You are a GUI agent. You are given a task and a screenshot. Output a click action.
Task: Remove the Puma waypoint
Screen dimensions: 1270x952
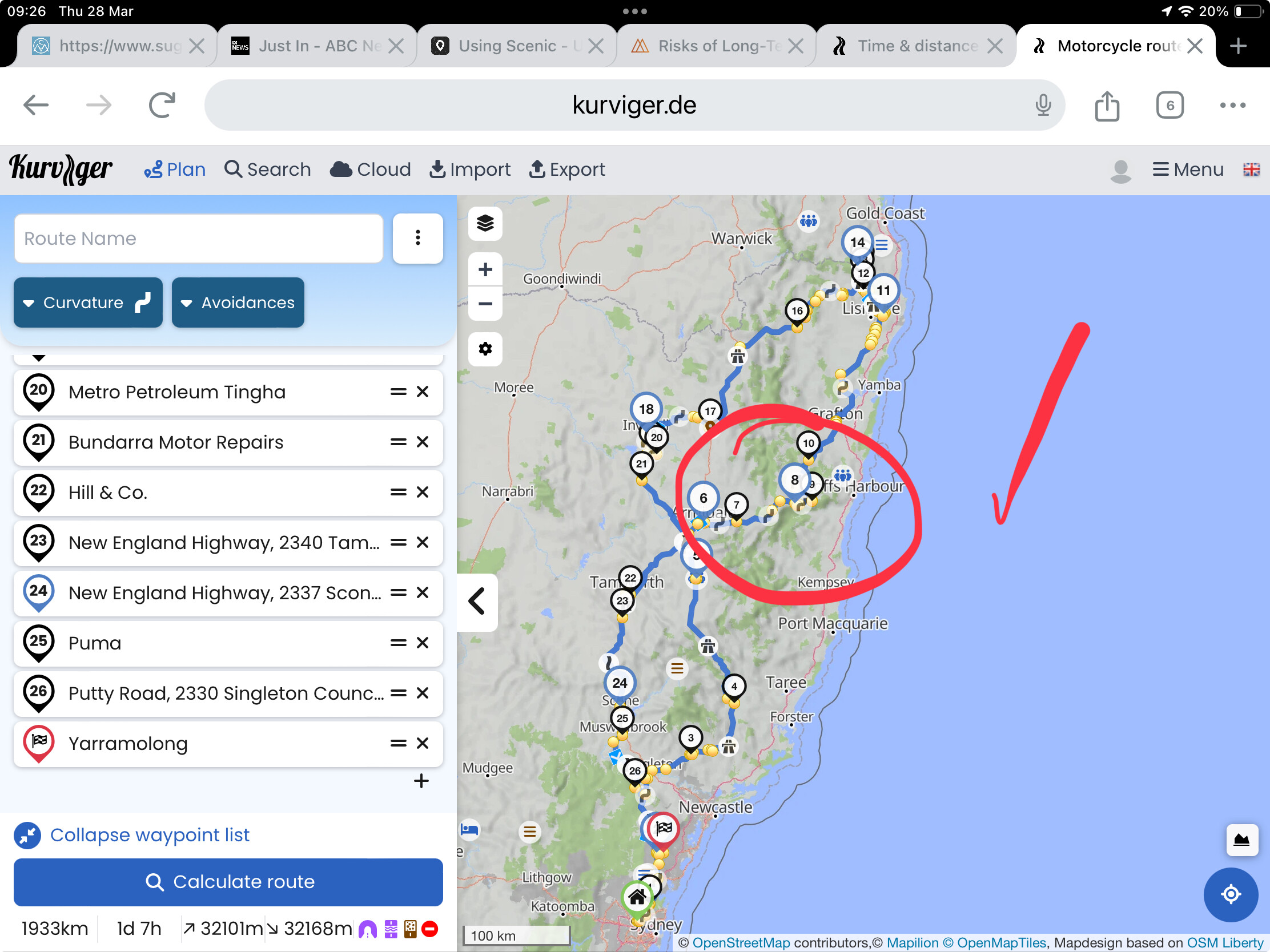coord(423,643)
